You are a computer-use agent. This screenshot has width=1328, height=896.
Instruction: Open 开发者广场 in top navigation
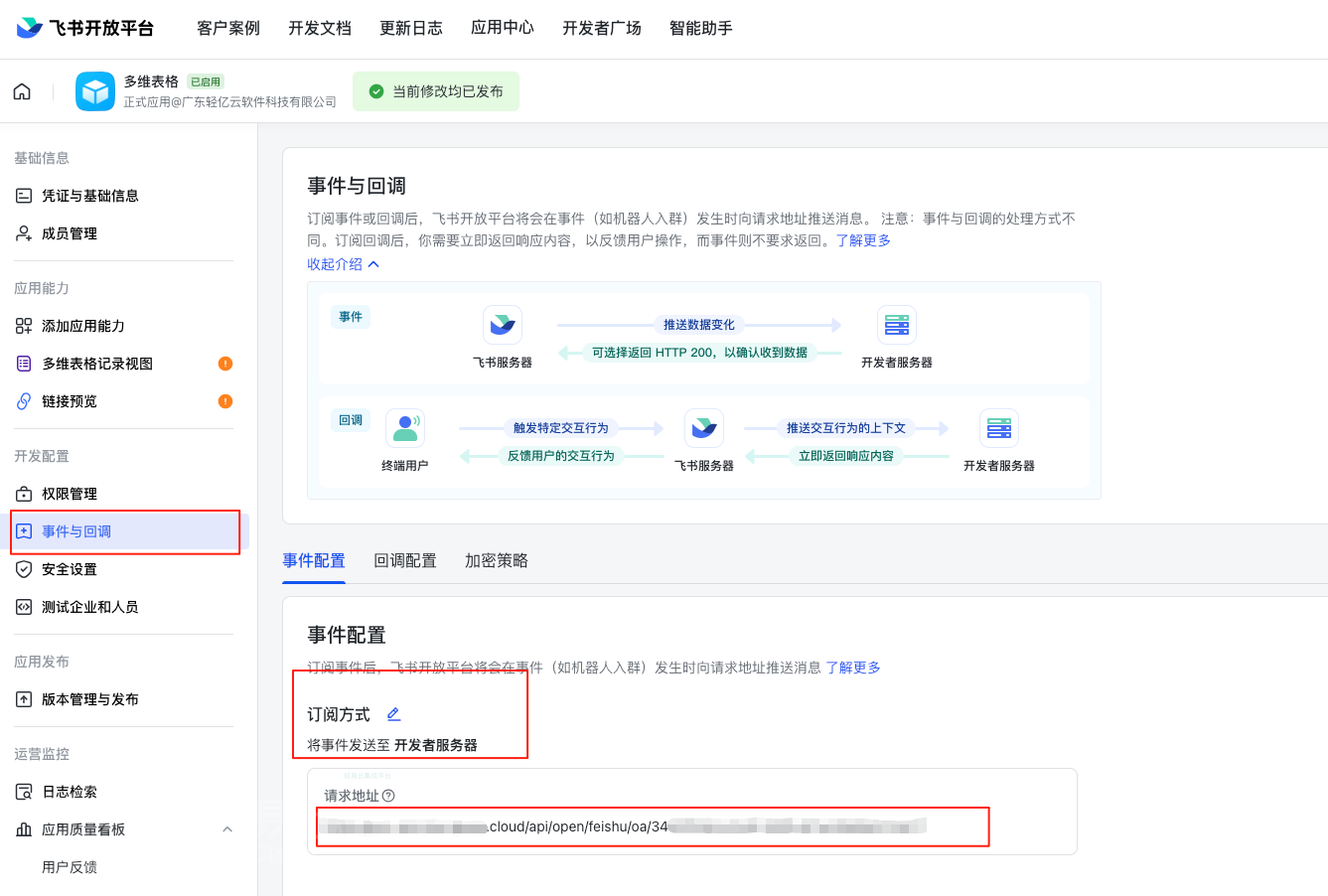tap(602, 28)
